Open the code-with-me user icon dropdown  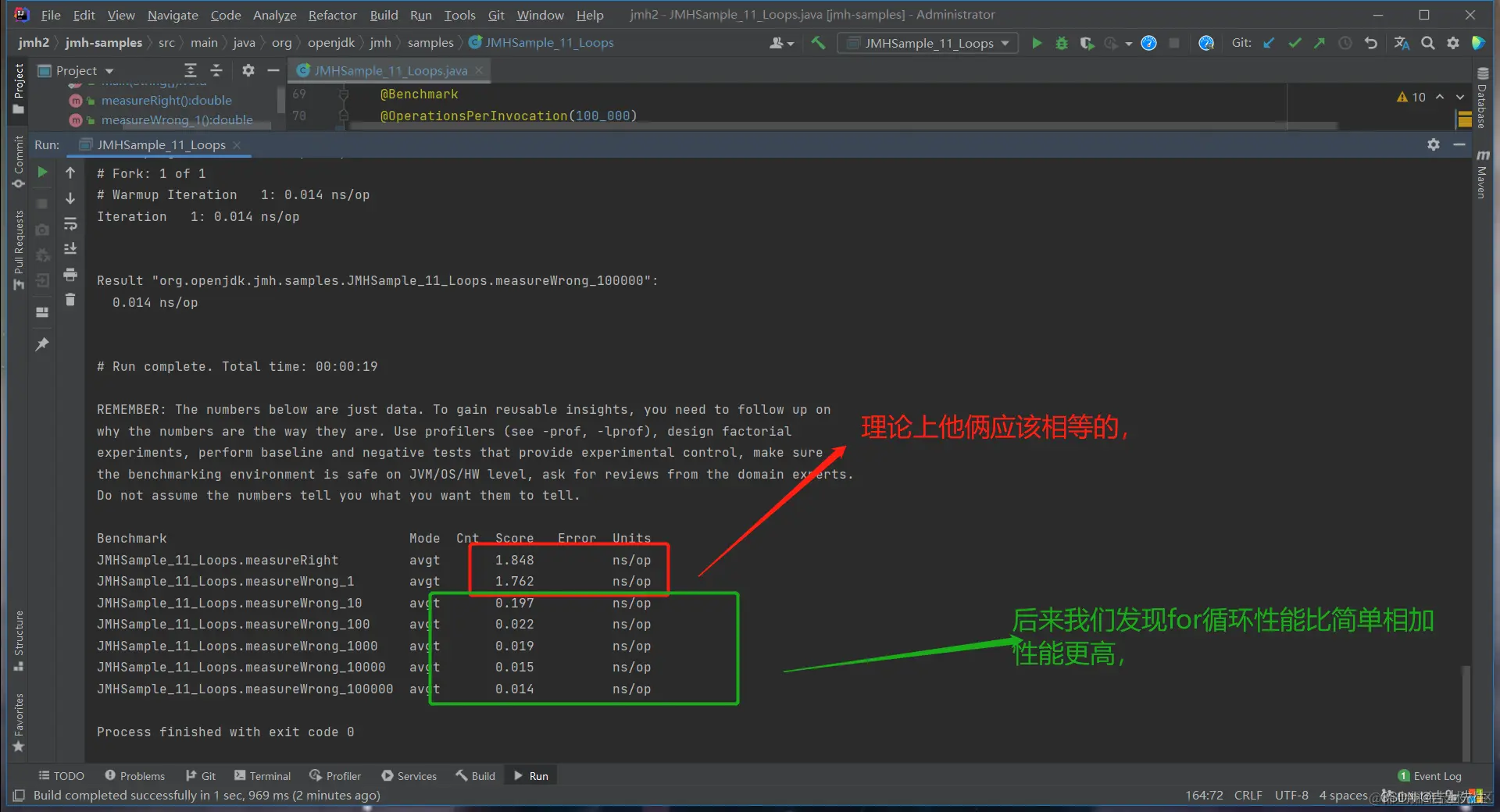[x=781, y=43]
